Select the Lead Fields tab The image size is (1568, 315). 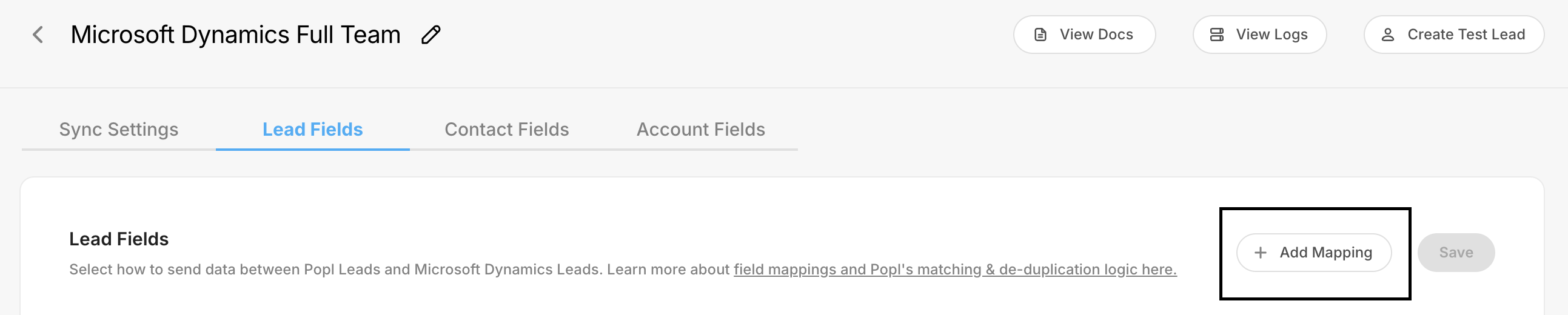point(312,130)
